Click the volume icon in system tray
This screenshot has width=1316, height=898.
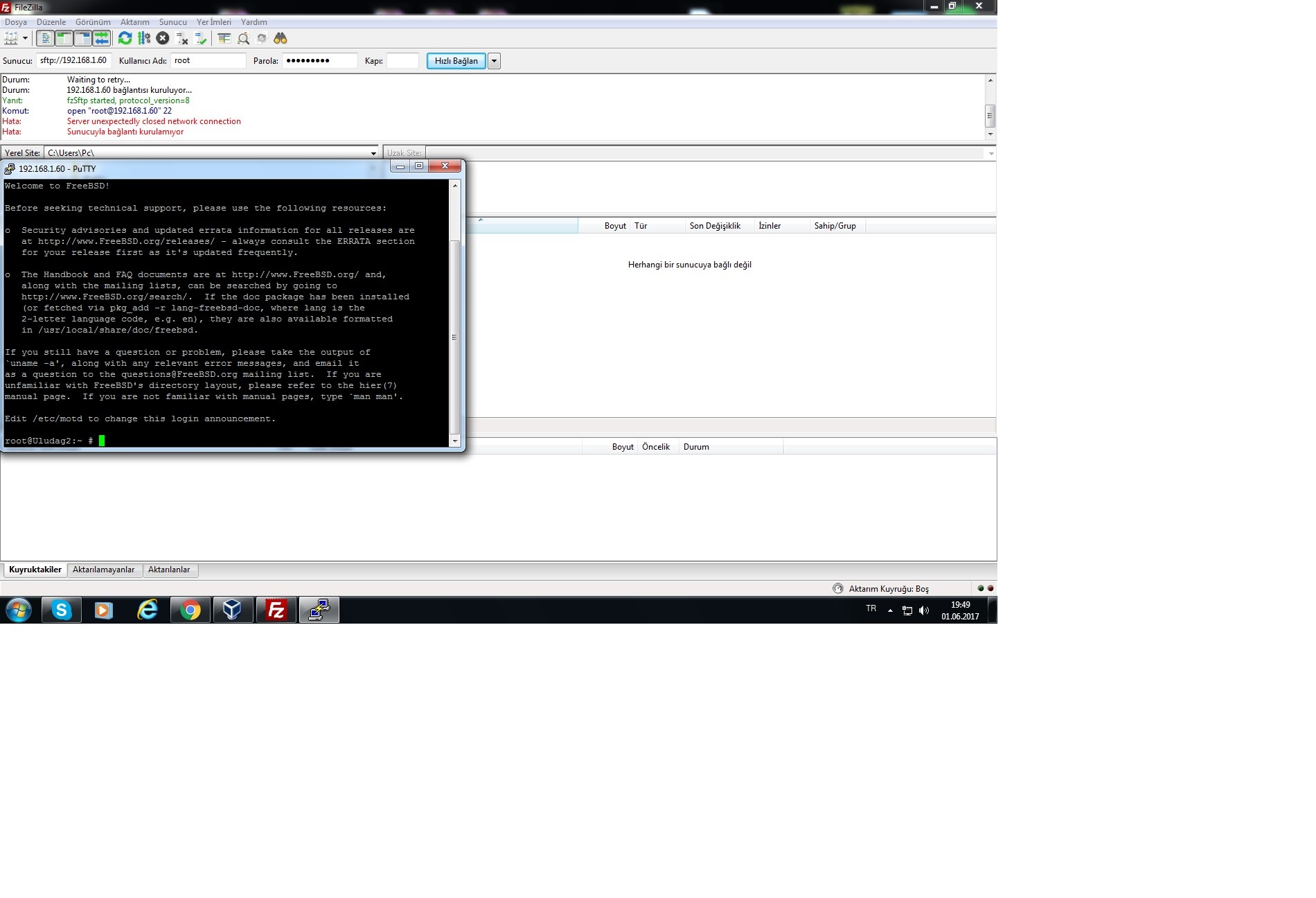pos(923,610)
